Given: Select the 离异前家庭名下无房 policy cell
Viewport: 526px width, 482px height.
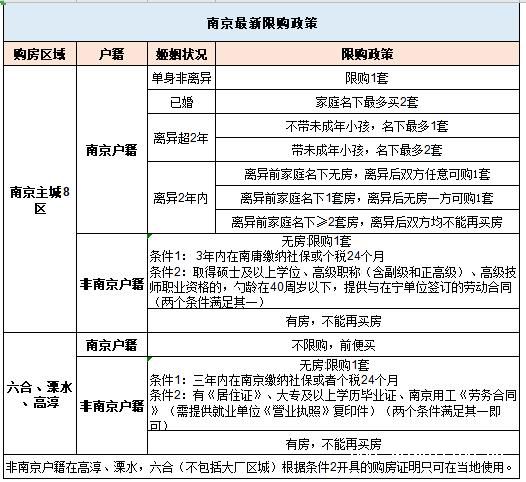Looking at the screenshot, I should coord(367,174).
